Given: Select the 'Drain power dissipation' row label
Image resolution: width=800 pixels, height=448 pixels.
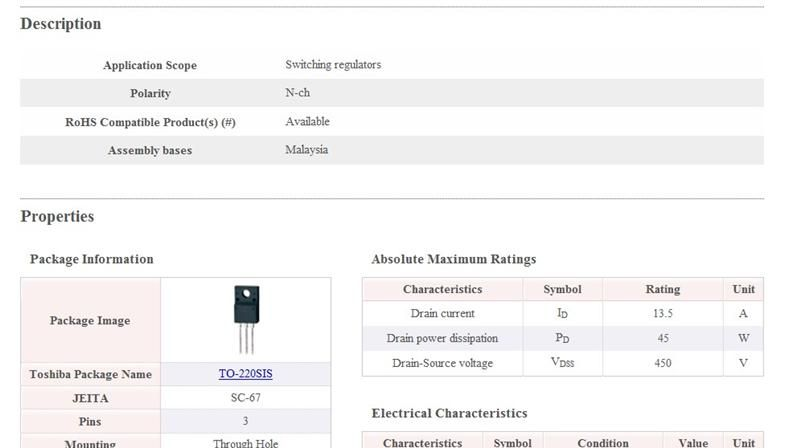Looking at the screenshot, I should click(x=442, y=338).
